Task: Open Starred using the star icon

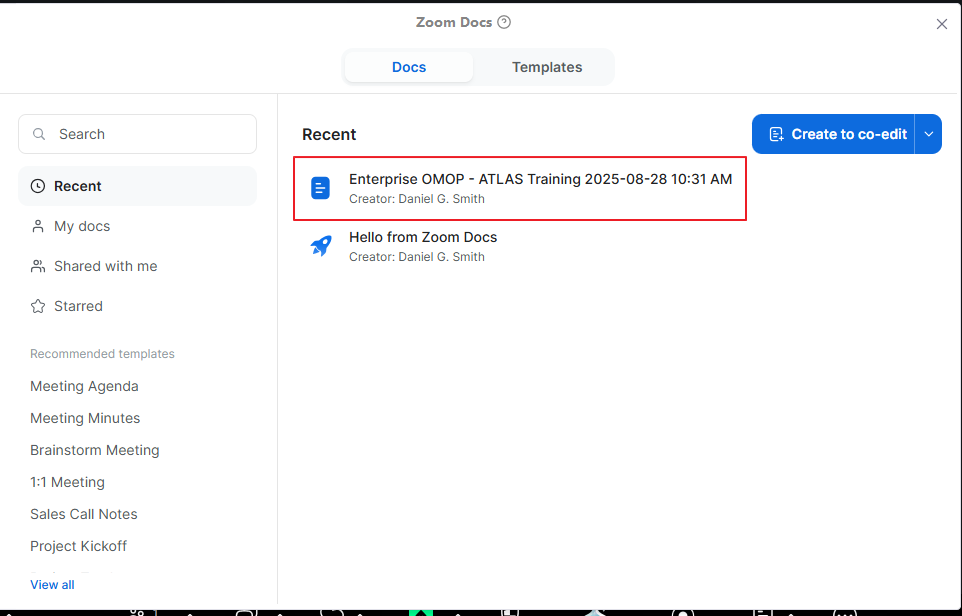Action: (38, 306)
